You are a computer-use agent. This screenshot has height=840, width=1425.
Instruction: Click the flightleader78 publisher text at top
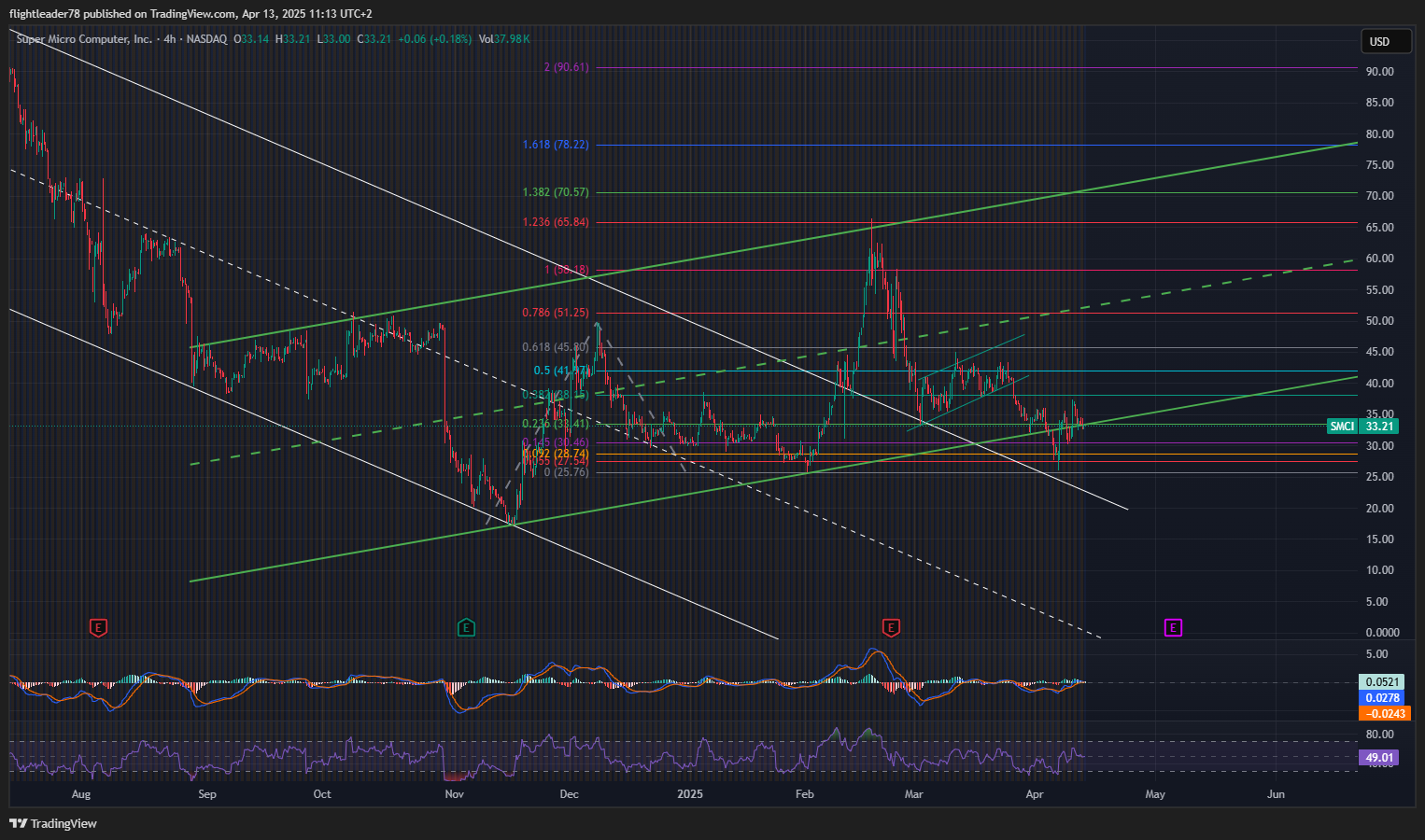(x=45, y=14)
